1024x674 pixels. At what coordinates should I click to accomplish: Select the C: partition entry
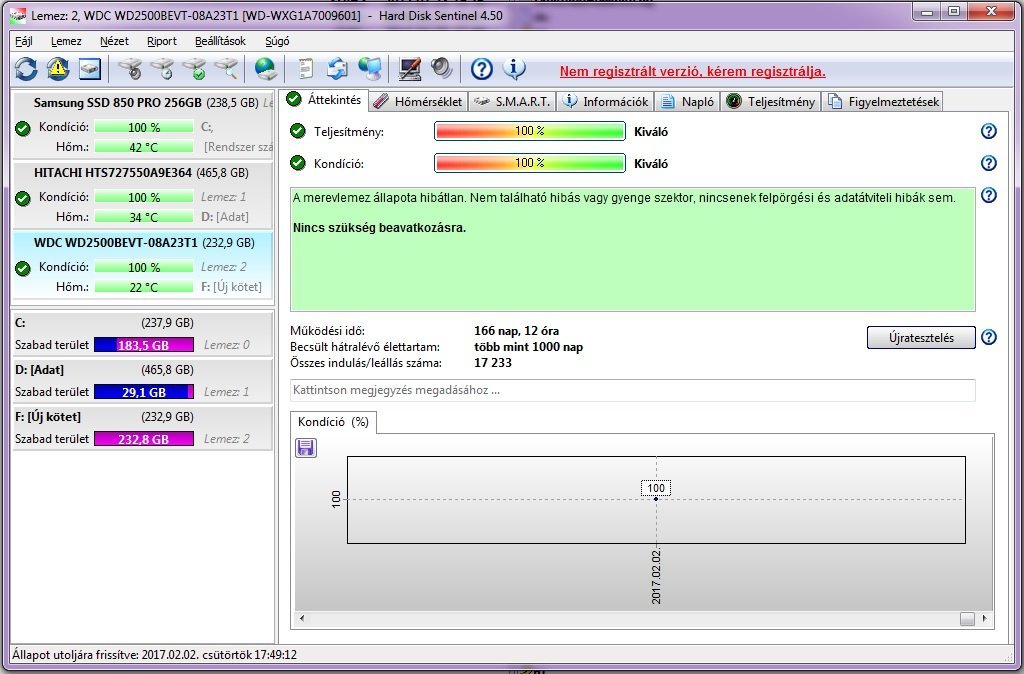point(143,334)
